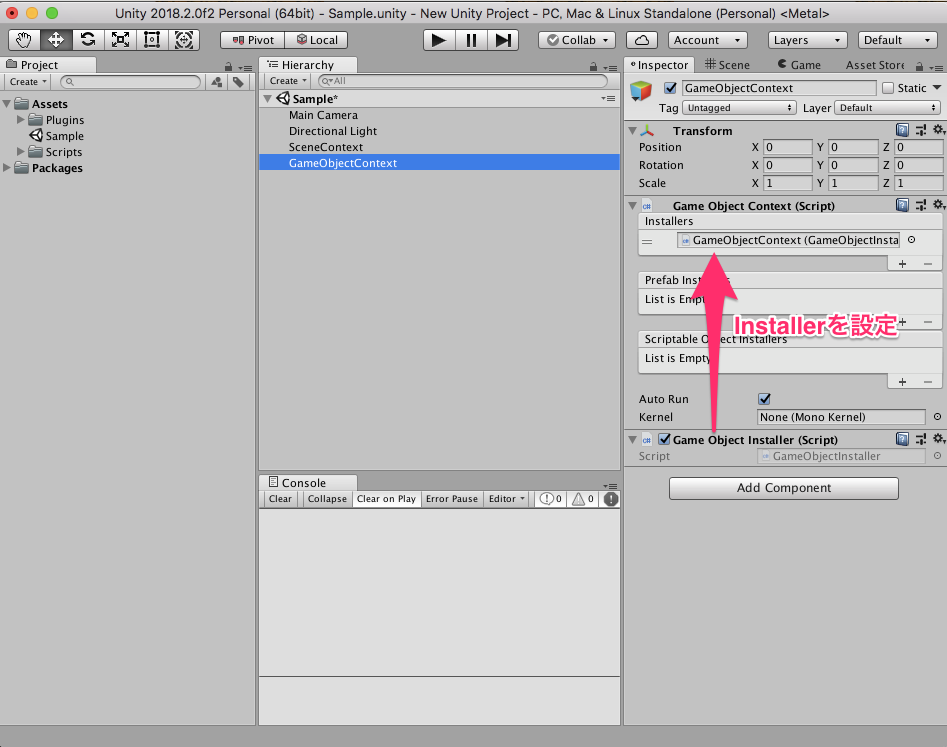Collapse the Sample scene in Hierarchy

(268, 98)
